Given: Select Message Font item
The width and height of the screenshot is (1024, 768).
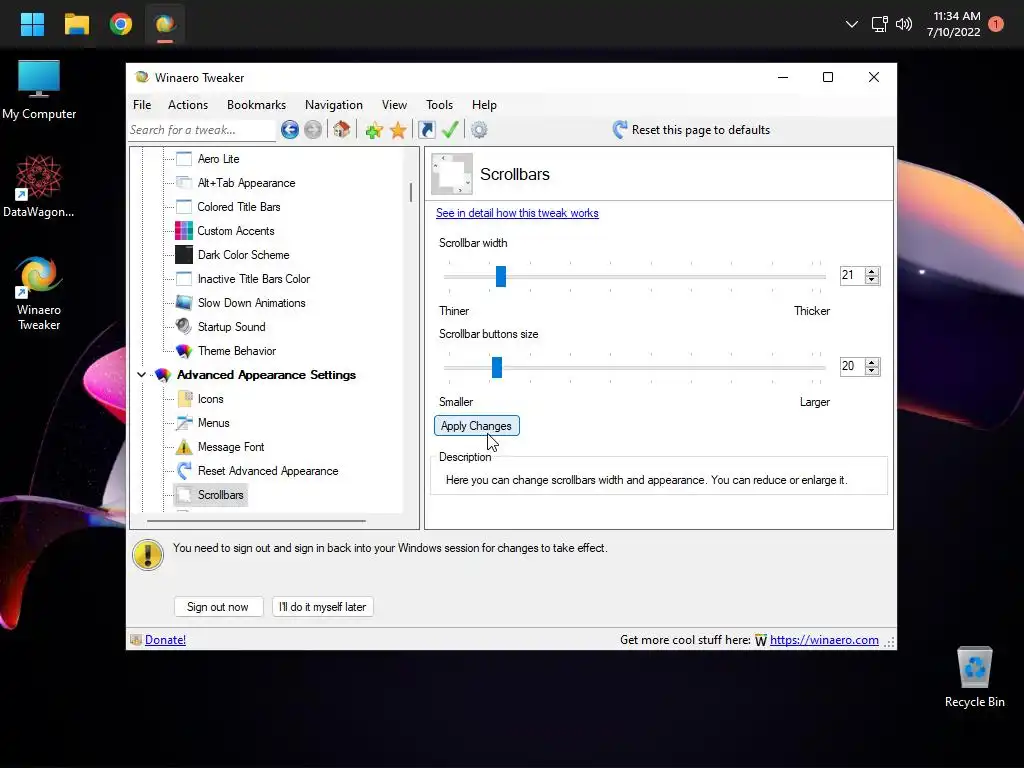Looking at the screenshot, I should pos(231,447).
